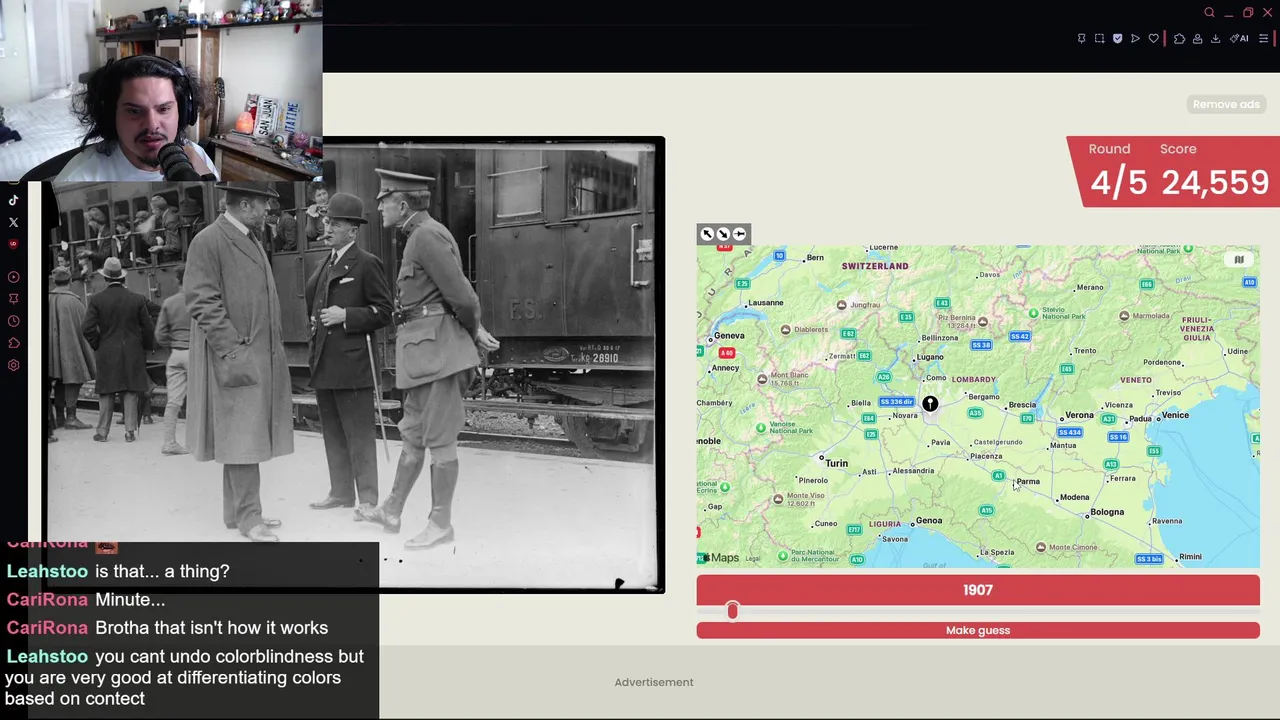Screen dimensions: 1280x720
Task: Click the Remove ads button
Action: (x=1226, y=104)
